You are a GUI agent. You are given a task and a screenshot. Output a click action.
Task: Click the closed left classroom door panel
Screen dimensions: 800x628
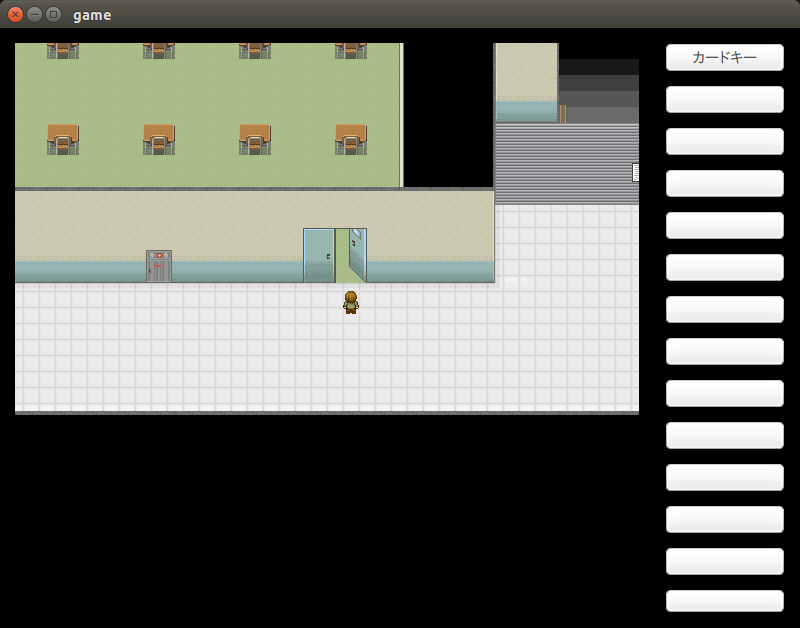[319, 255]
